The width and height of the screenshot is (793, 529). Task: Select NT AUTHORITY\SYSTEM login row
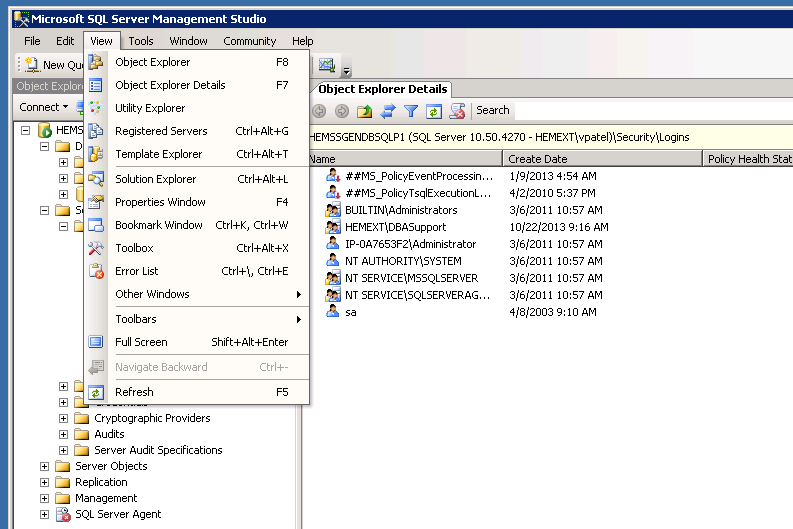click(403, 261)
